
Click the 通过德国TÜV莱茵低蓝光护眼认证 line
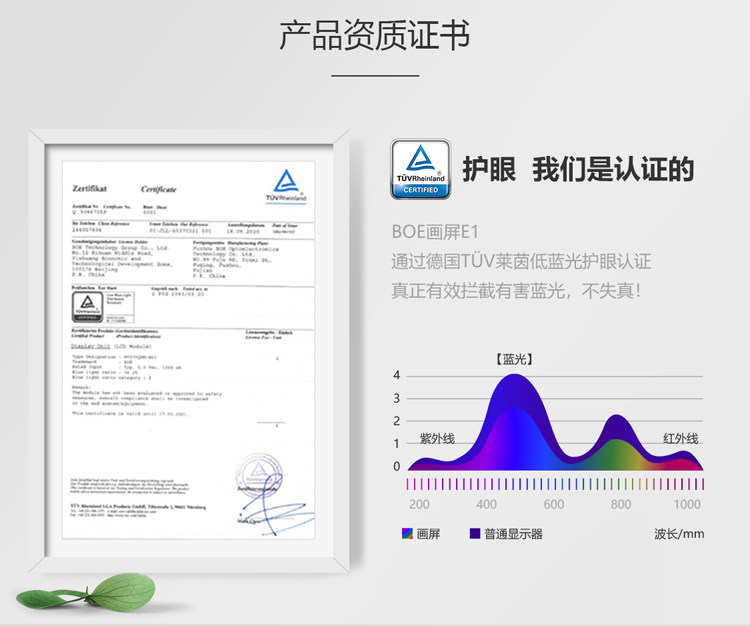[x=521, y=262]
